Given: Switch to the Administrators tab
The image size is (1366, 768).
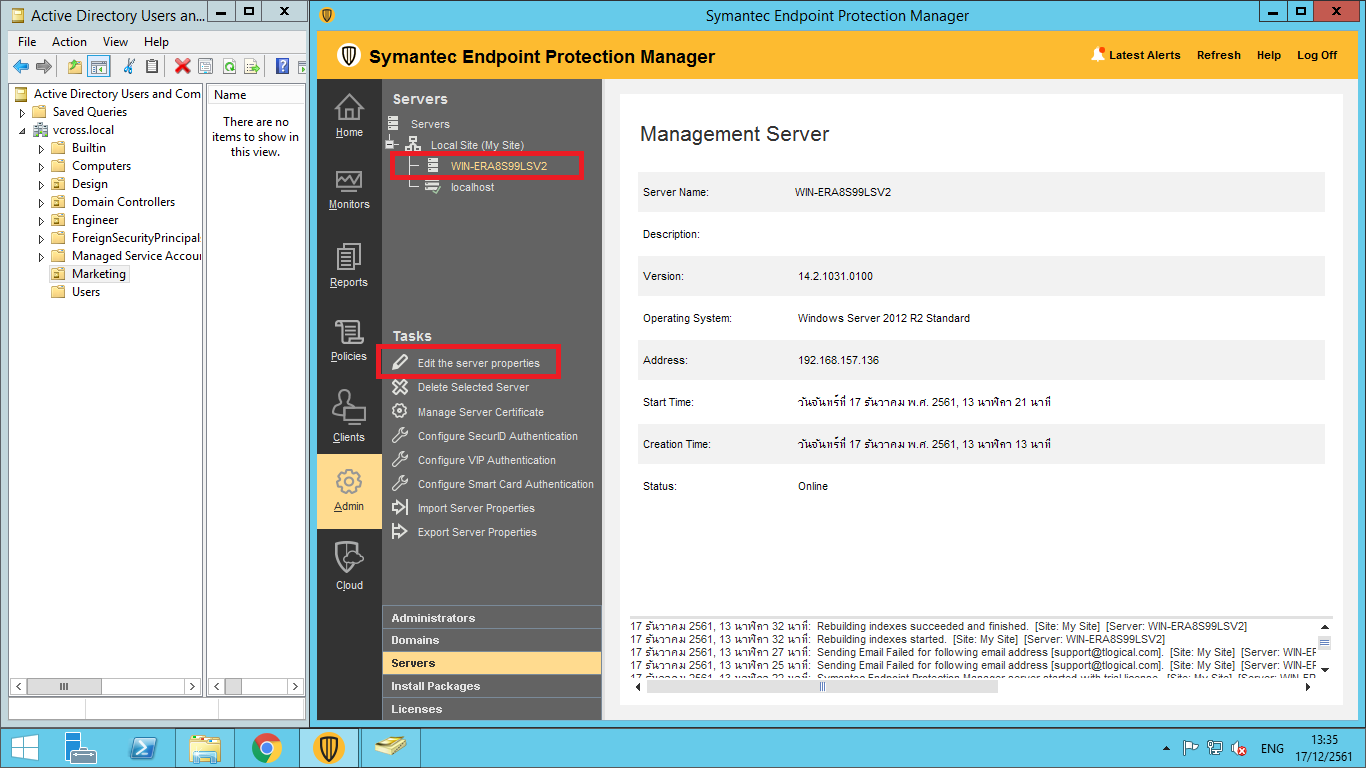Looking at the screenshot, I should pyautogui.click(x=433, y=618).
